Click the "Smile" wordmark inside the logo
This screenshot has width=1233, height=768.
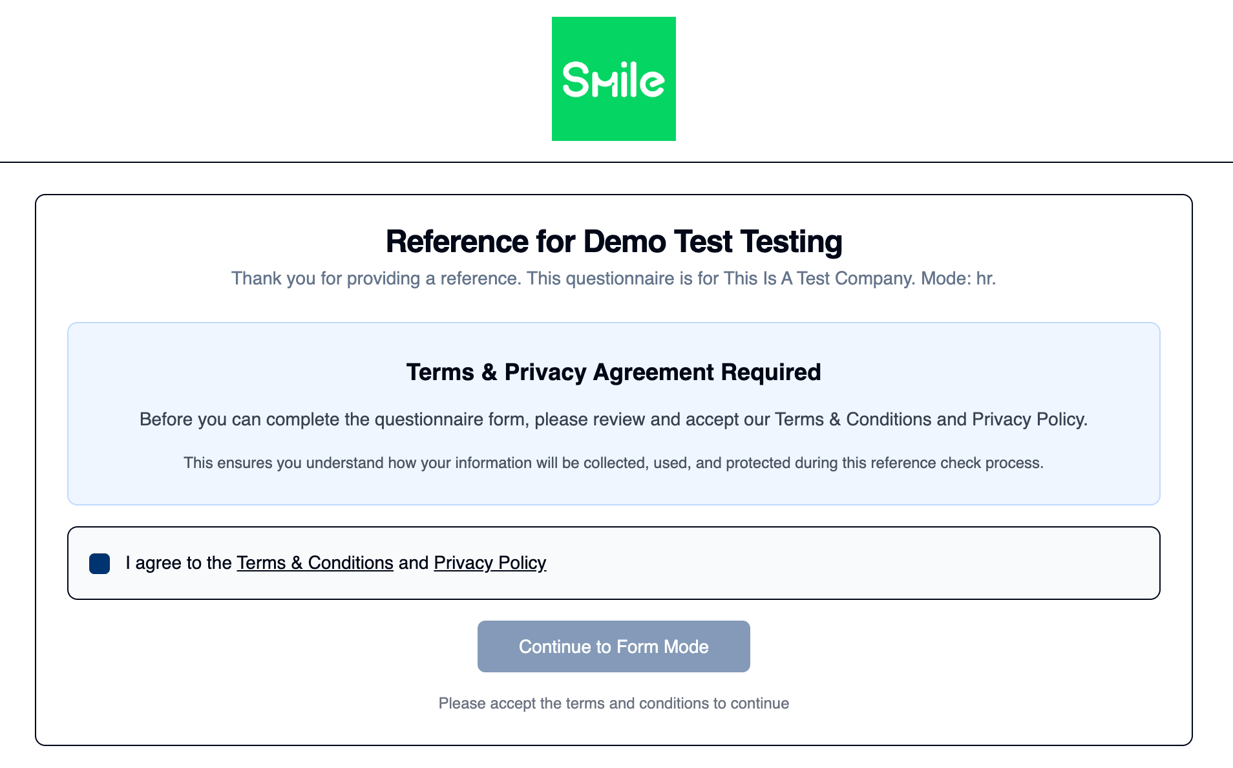613,79
